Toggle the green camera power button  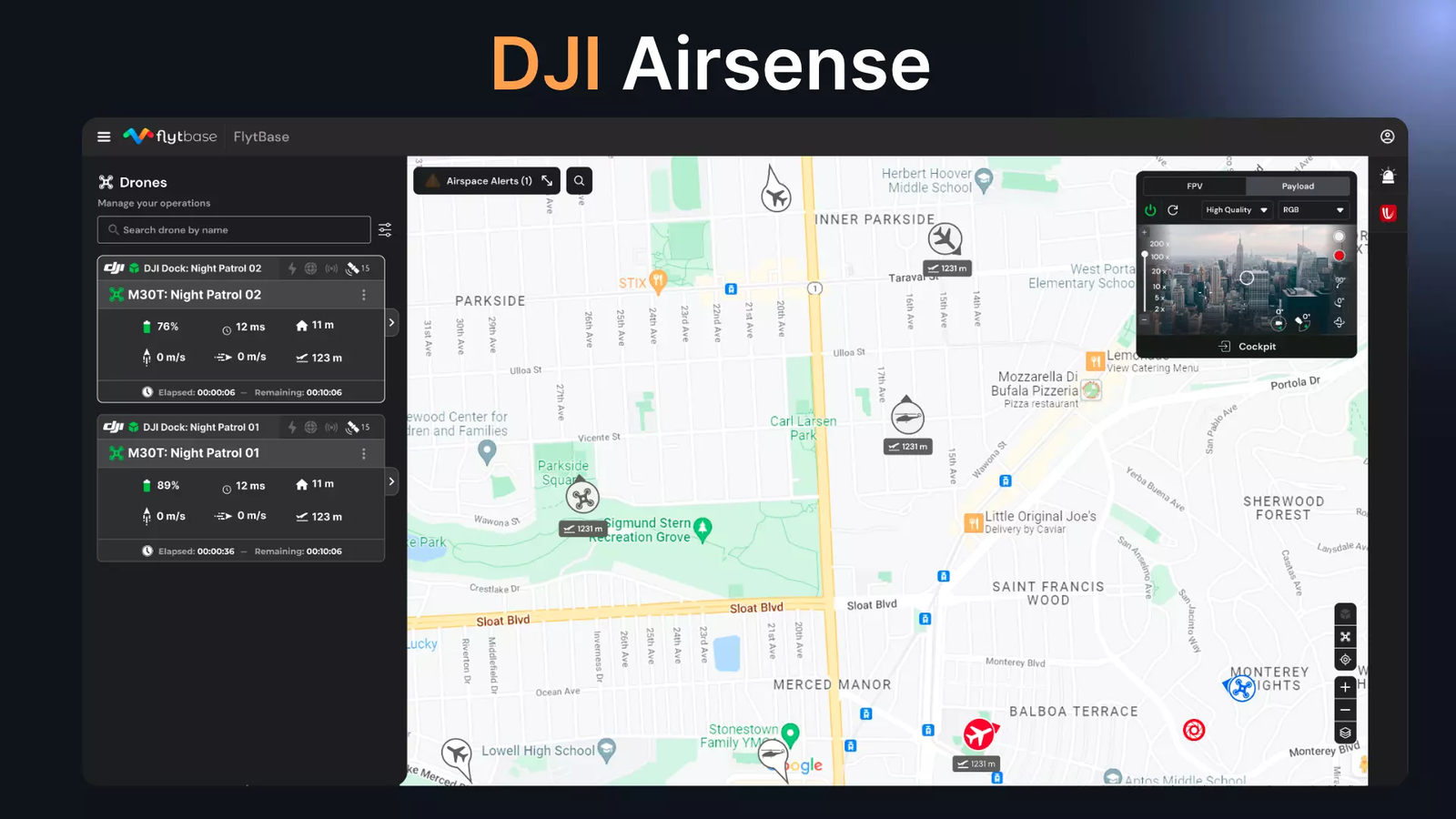click(x=1150, y=210)
